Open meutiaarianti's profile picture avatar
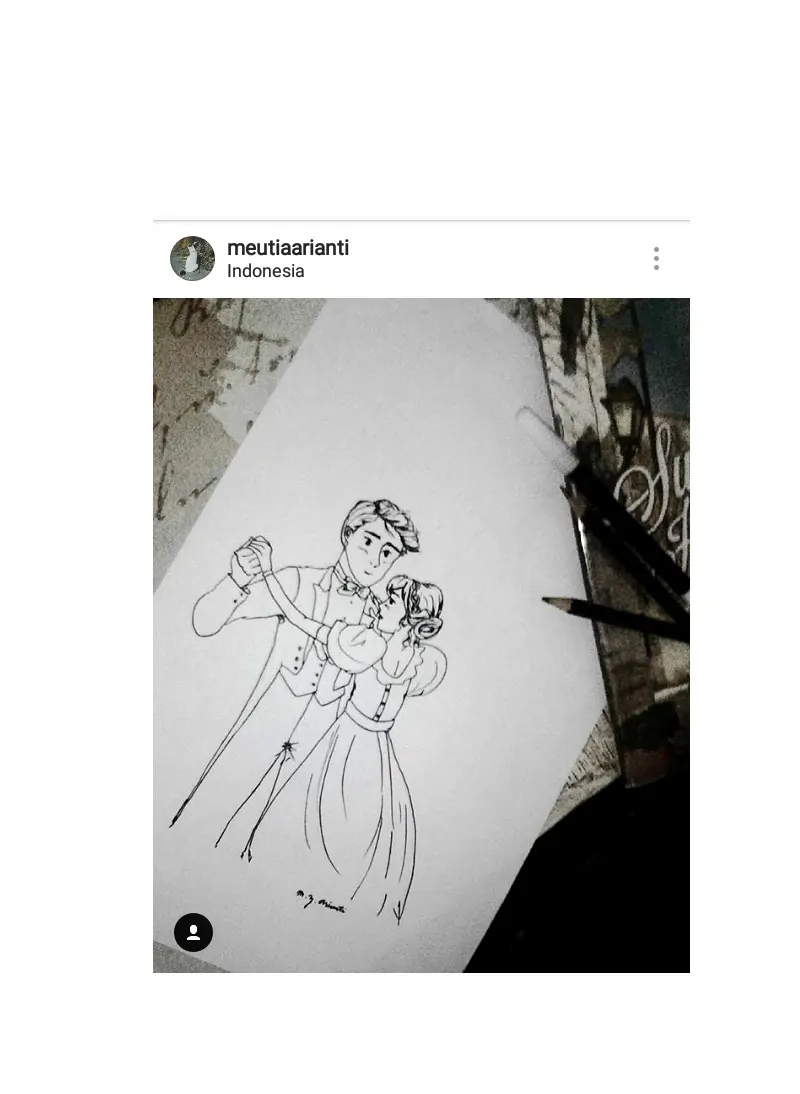 coord(193,258)
